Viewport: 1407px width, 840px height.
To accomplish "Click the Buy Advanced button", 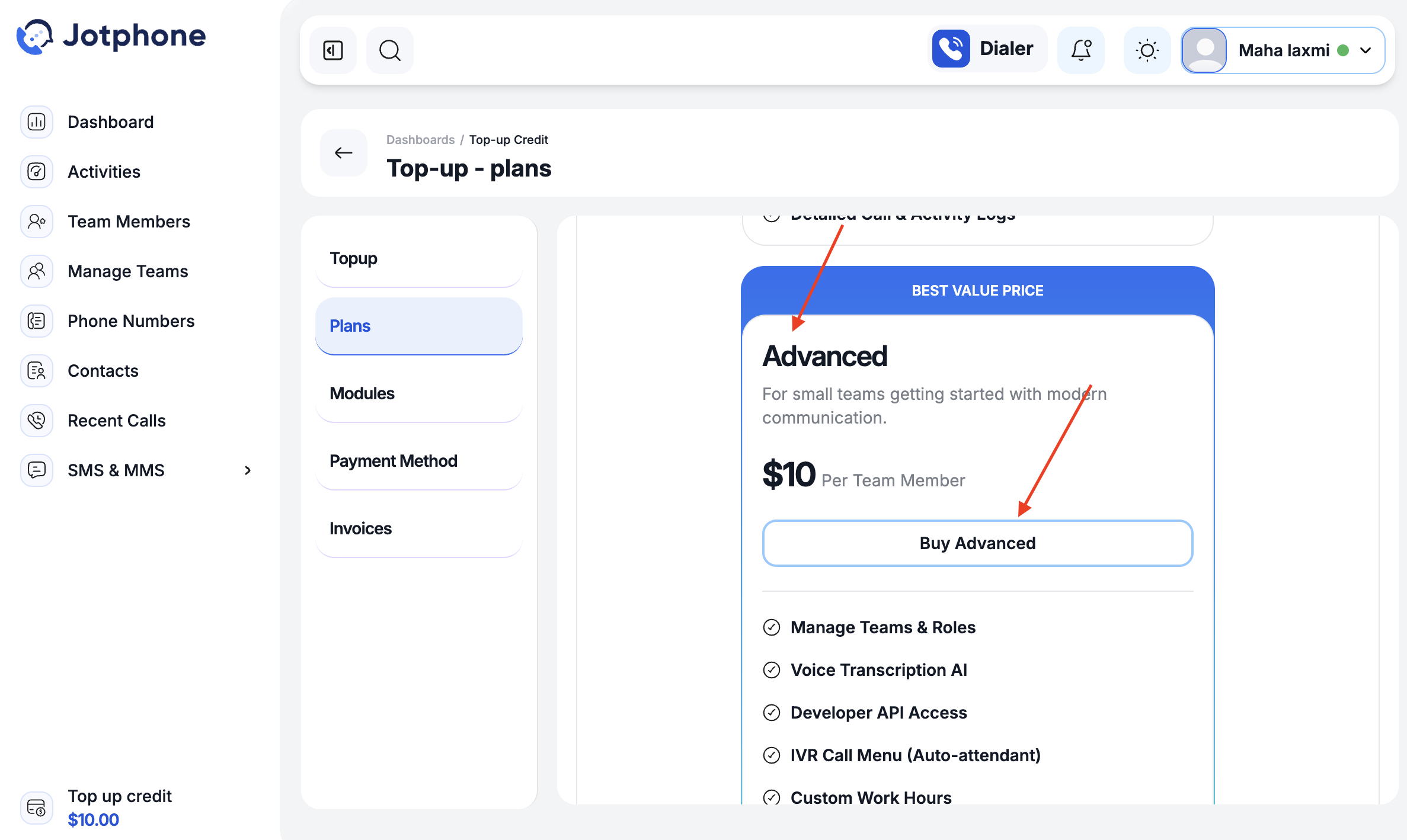I will pos(978,543).
